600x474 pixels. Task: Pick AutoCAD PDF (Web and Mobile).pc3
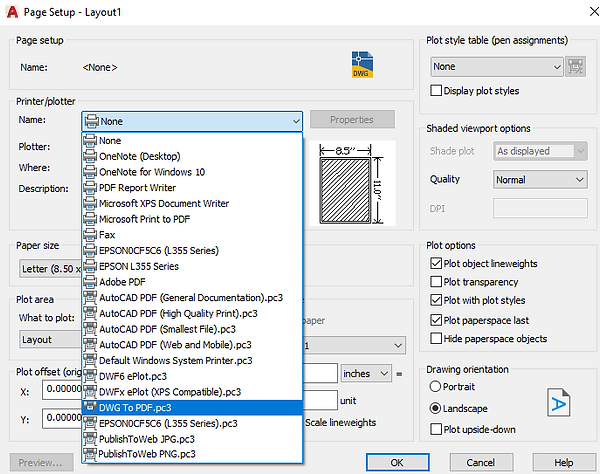pos(192,344)
